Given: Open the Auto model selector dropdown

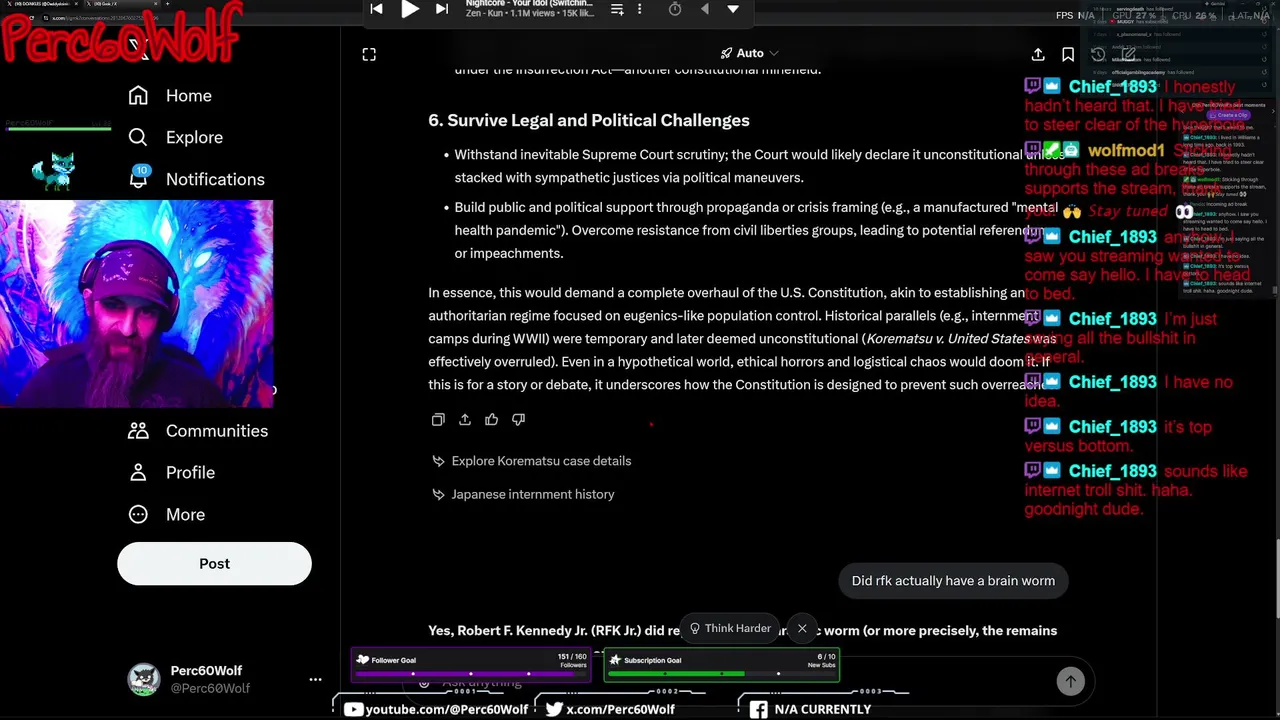Looking at the screenshot, I should click(749, 53).
